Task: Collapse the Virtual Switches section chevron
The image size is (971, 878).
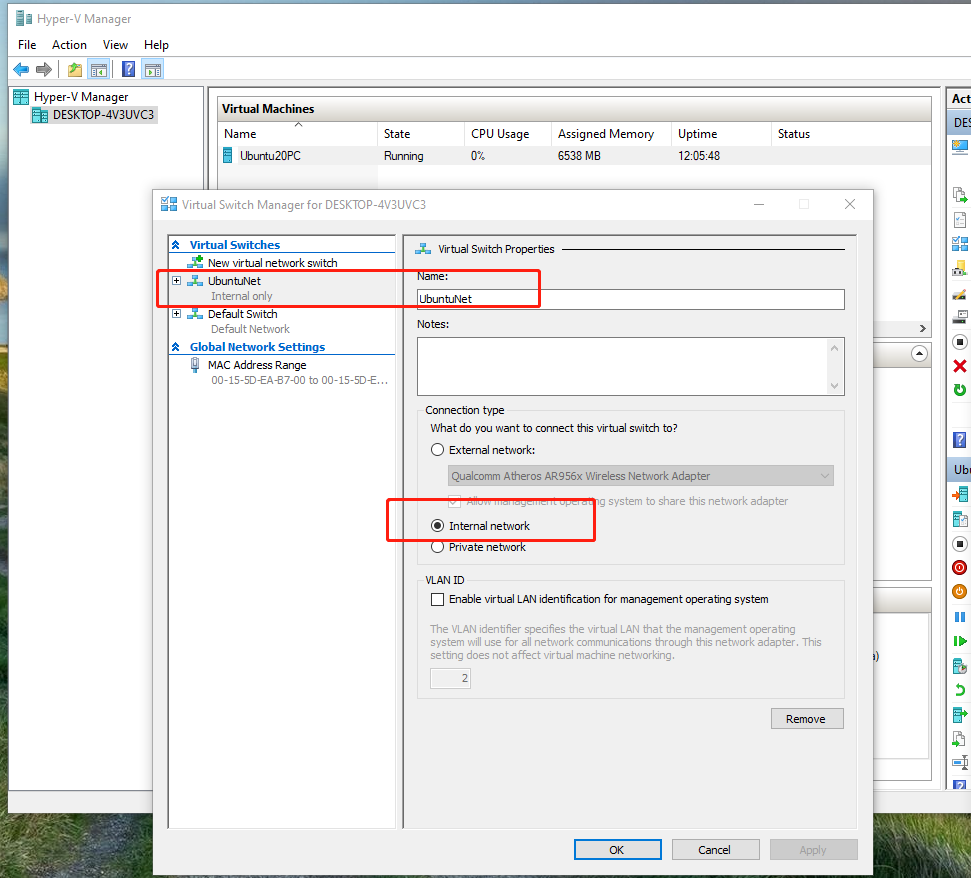Action: [x=176, y=245]
